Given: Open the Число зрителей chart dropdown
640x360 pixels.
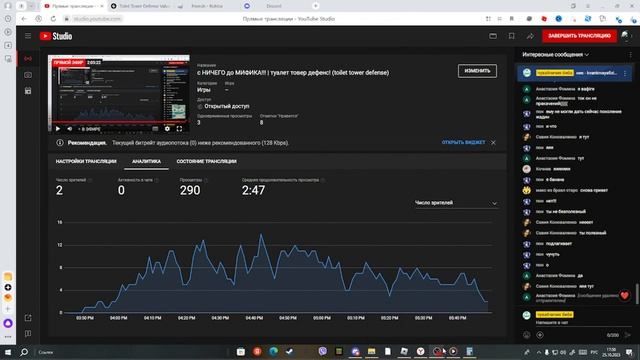Looking at the screenshot, I should pyautogui.click(x=456, y=203).
